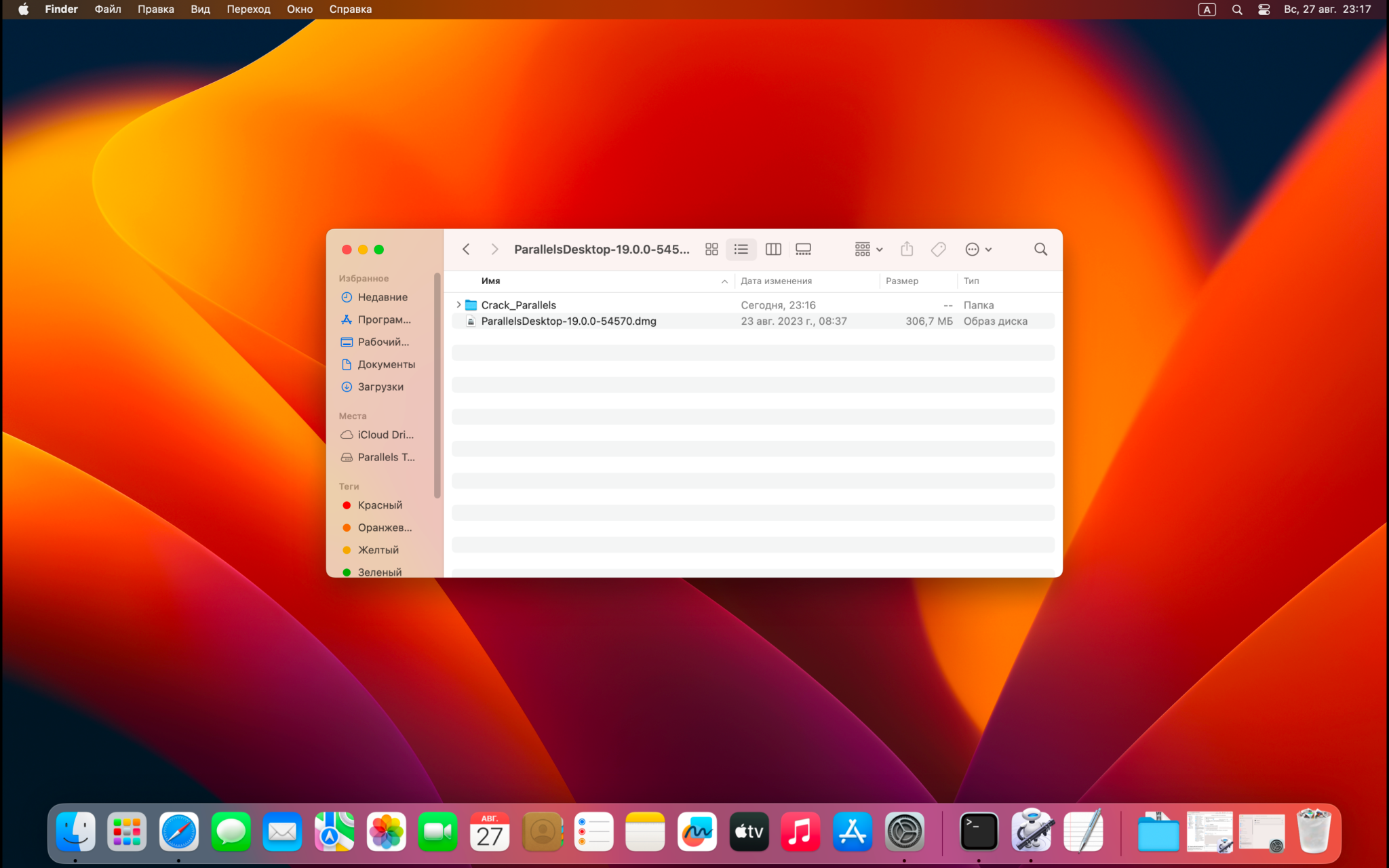The height and width of the screenshot is (868, 1389).
Task: Open the Справка menu
Action: (x=351, y=9)
